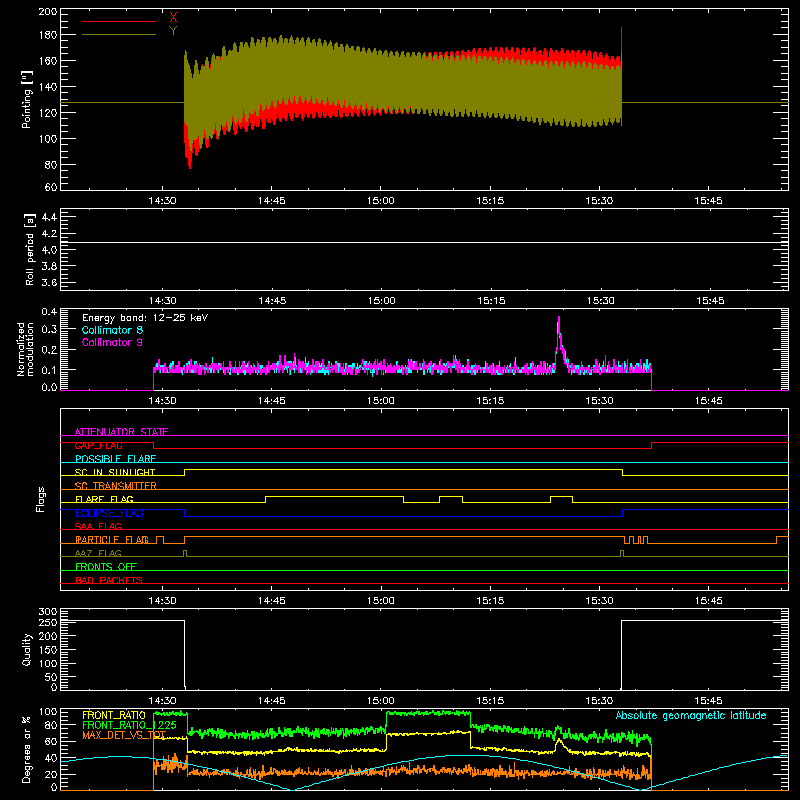Select the 'X' legend label in Pointing plot
This screenshot has height=800, width=800.
coord(173,18)
